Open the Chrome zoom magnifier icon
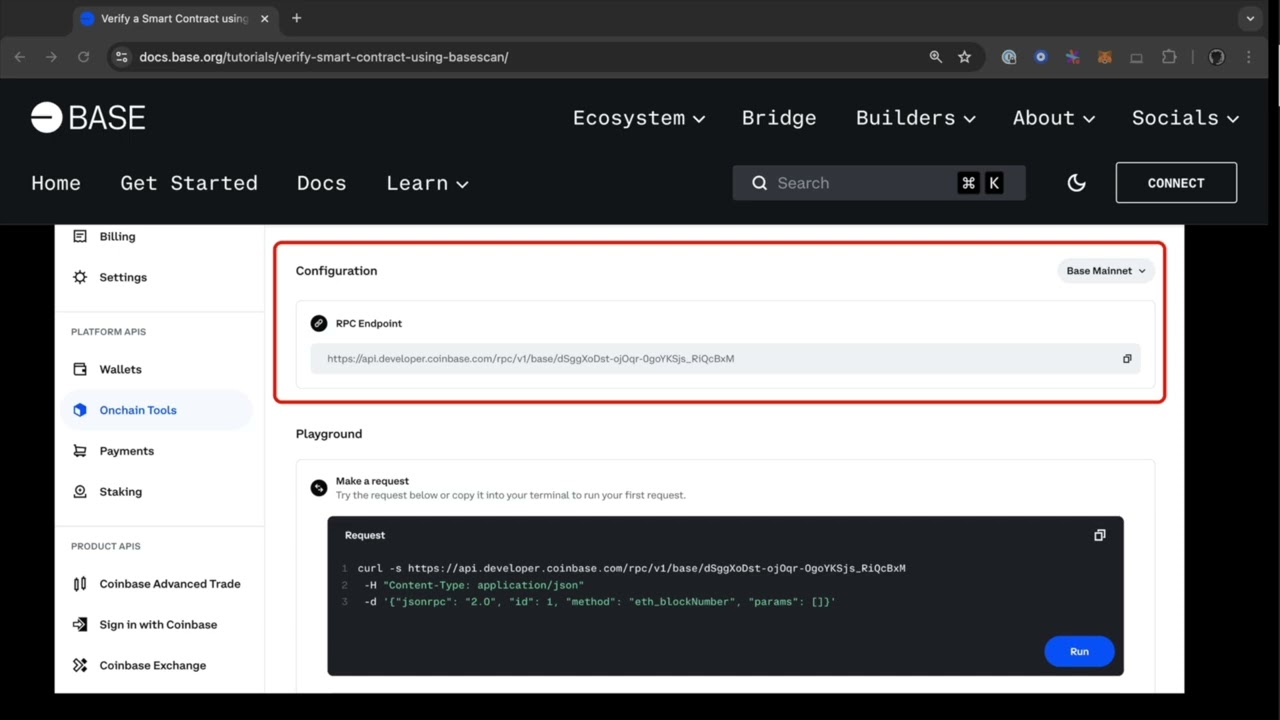Image resolution: width=1280 pixels, height=720 pixels. point(936,57)
